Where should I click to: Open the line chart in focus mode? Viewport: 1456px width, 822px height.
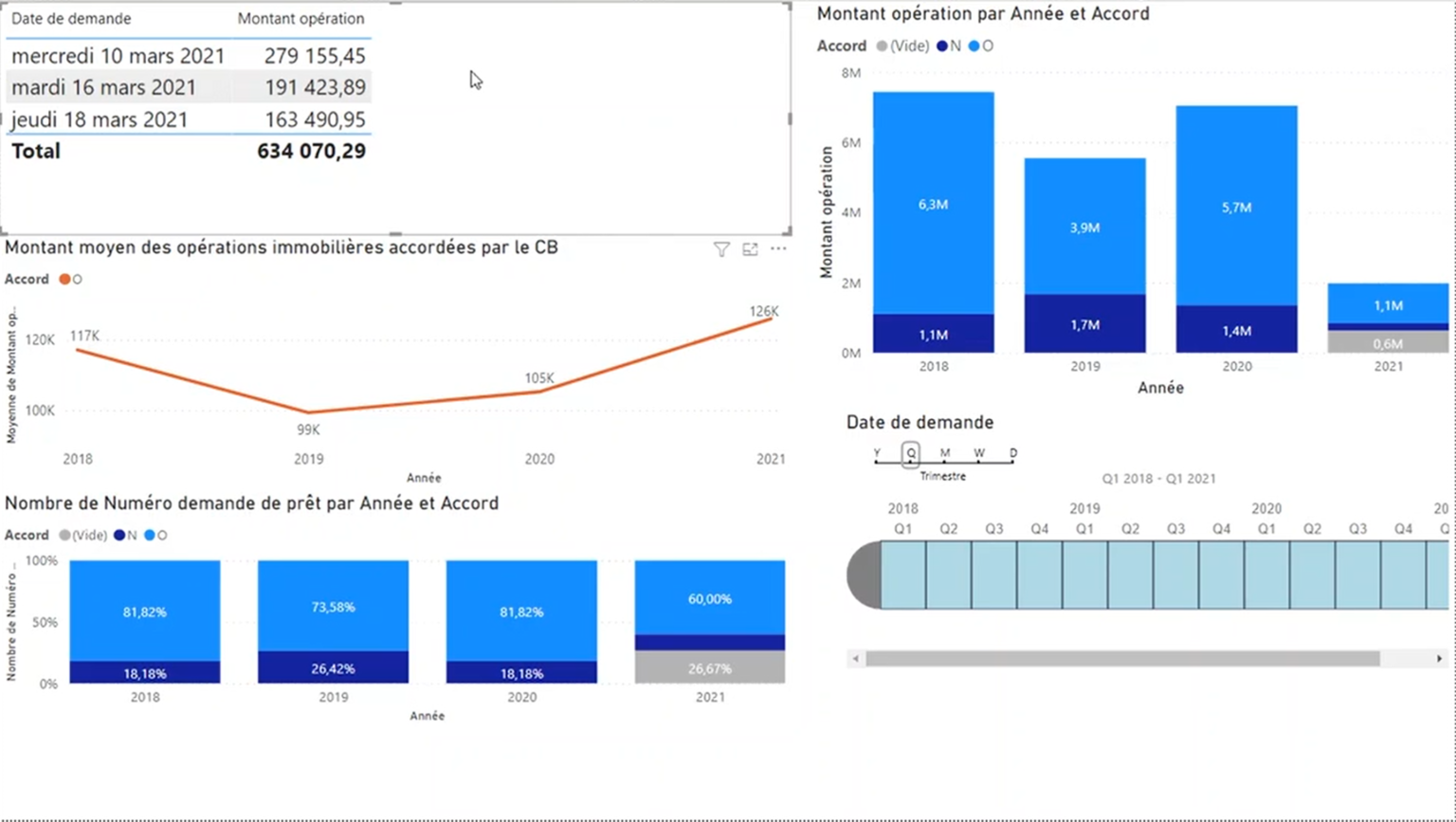tap(750, 248)
